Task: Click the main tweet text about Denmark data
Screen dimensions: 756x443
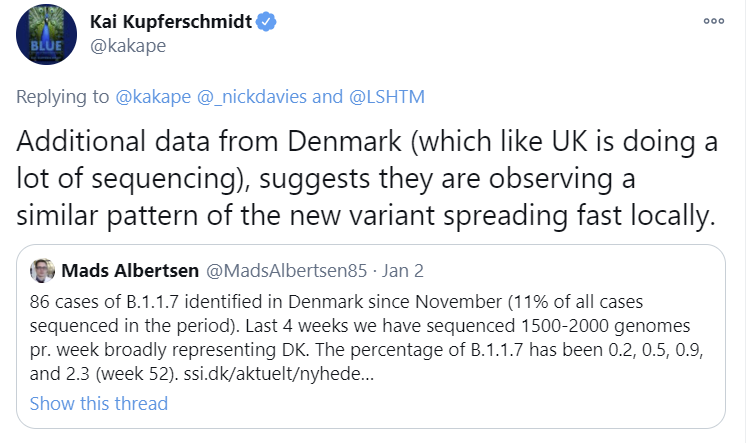Action: tap(367, 177)
